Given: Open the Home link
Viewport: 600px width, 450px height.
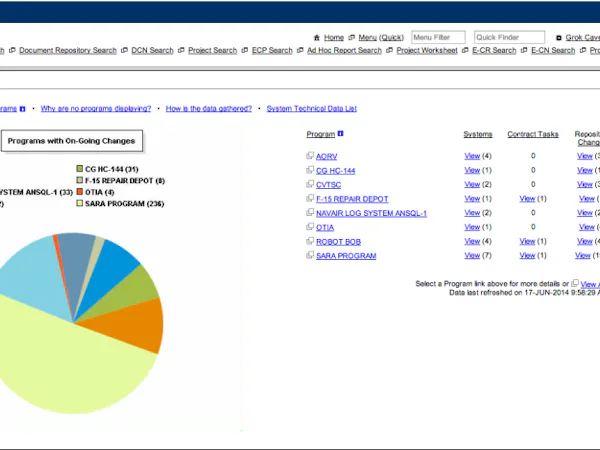Looking at the screenshot, I should click(x=334, y=38).
